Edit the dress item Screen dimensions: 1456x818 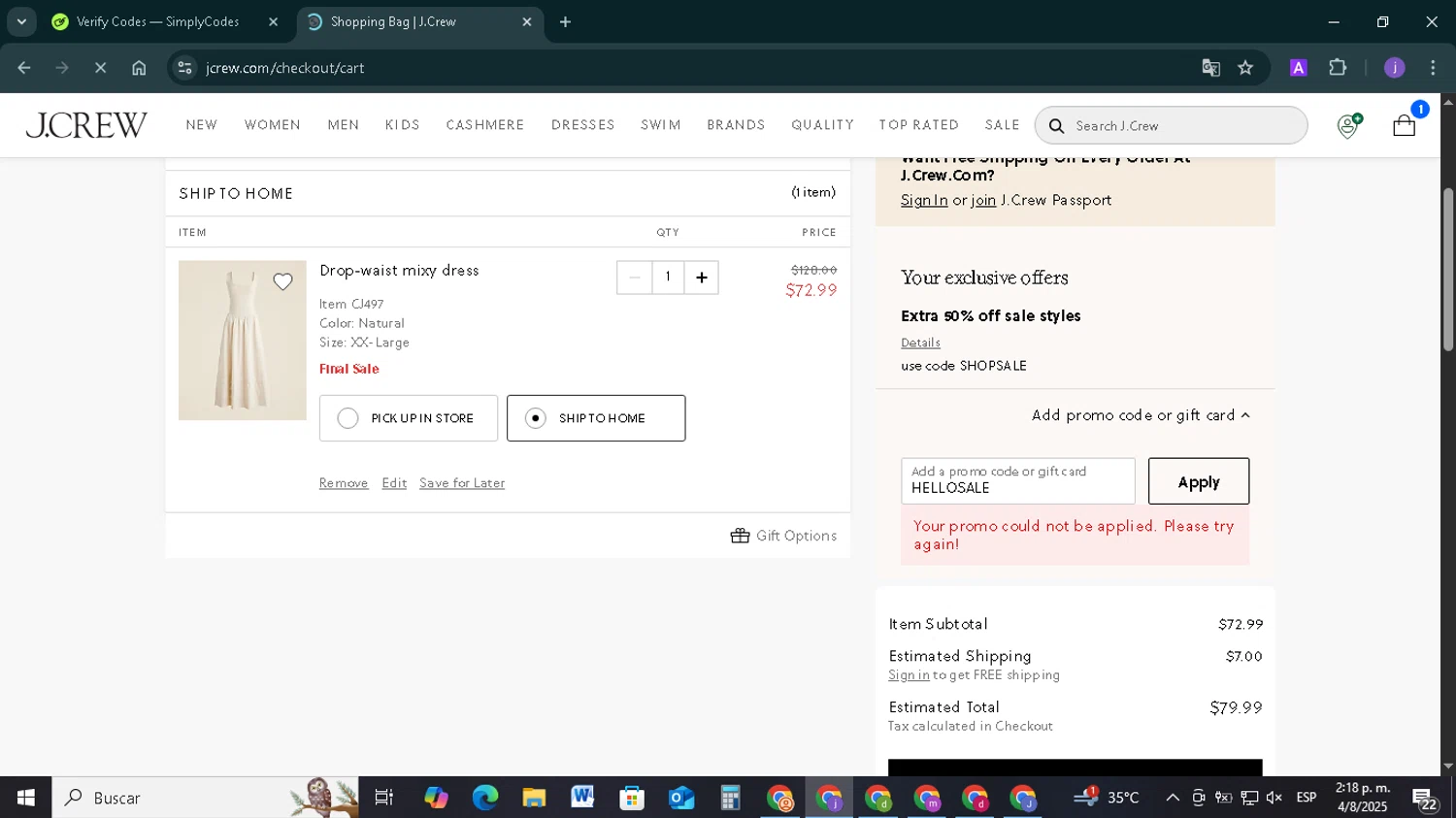tap(394, 483)
